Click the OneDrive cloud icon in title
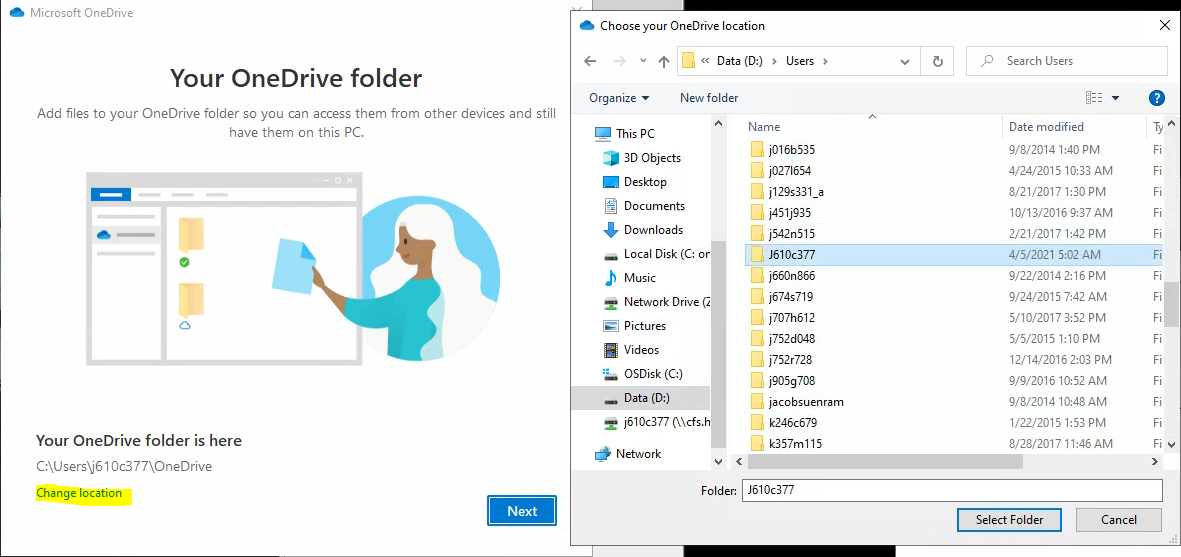This screenshot has height=557, width=1181. 587,26
